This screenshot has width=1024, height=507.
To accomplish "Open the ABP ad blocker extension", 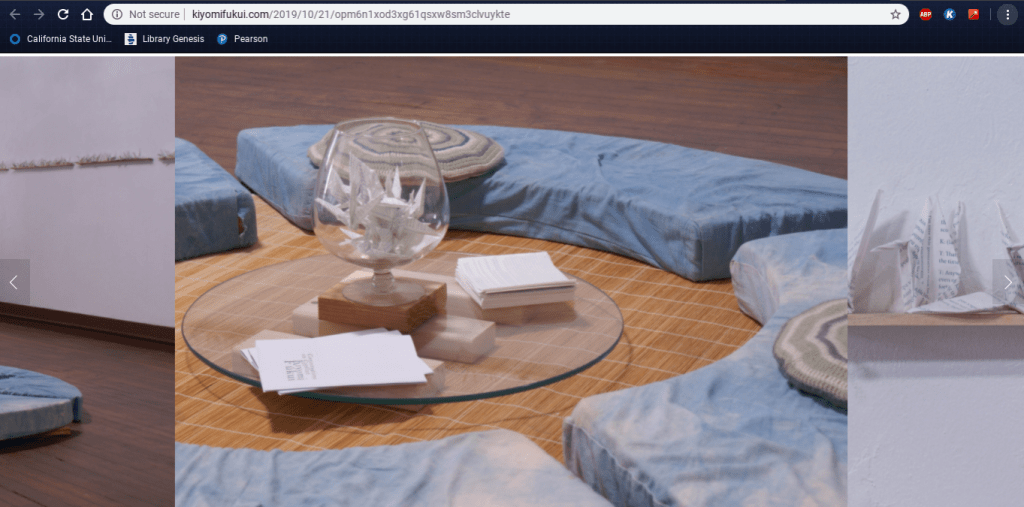I will coord(925,15).
